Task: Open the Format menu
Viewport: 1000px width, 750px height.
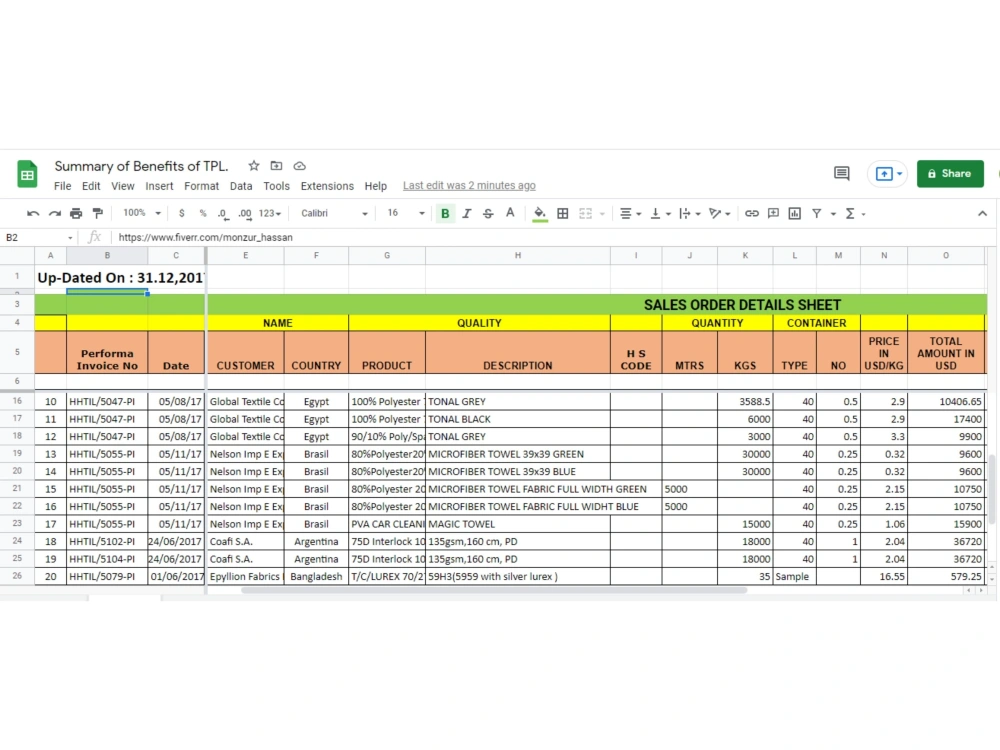Action: [202, 186]
